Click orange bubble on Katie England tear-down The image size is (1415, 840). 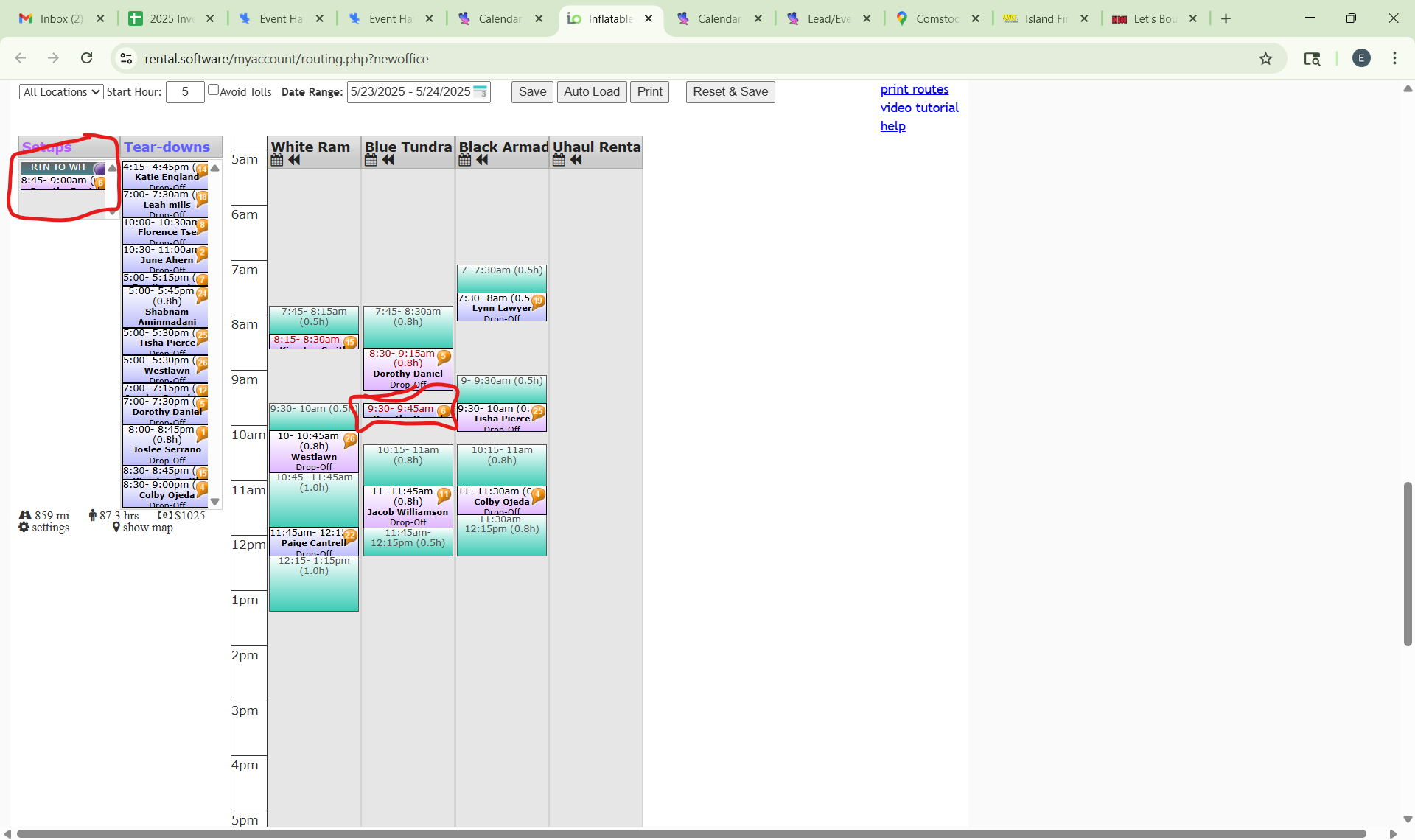click(x=202, y=169)
